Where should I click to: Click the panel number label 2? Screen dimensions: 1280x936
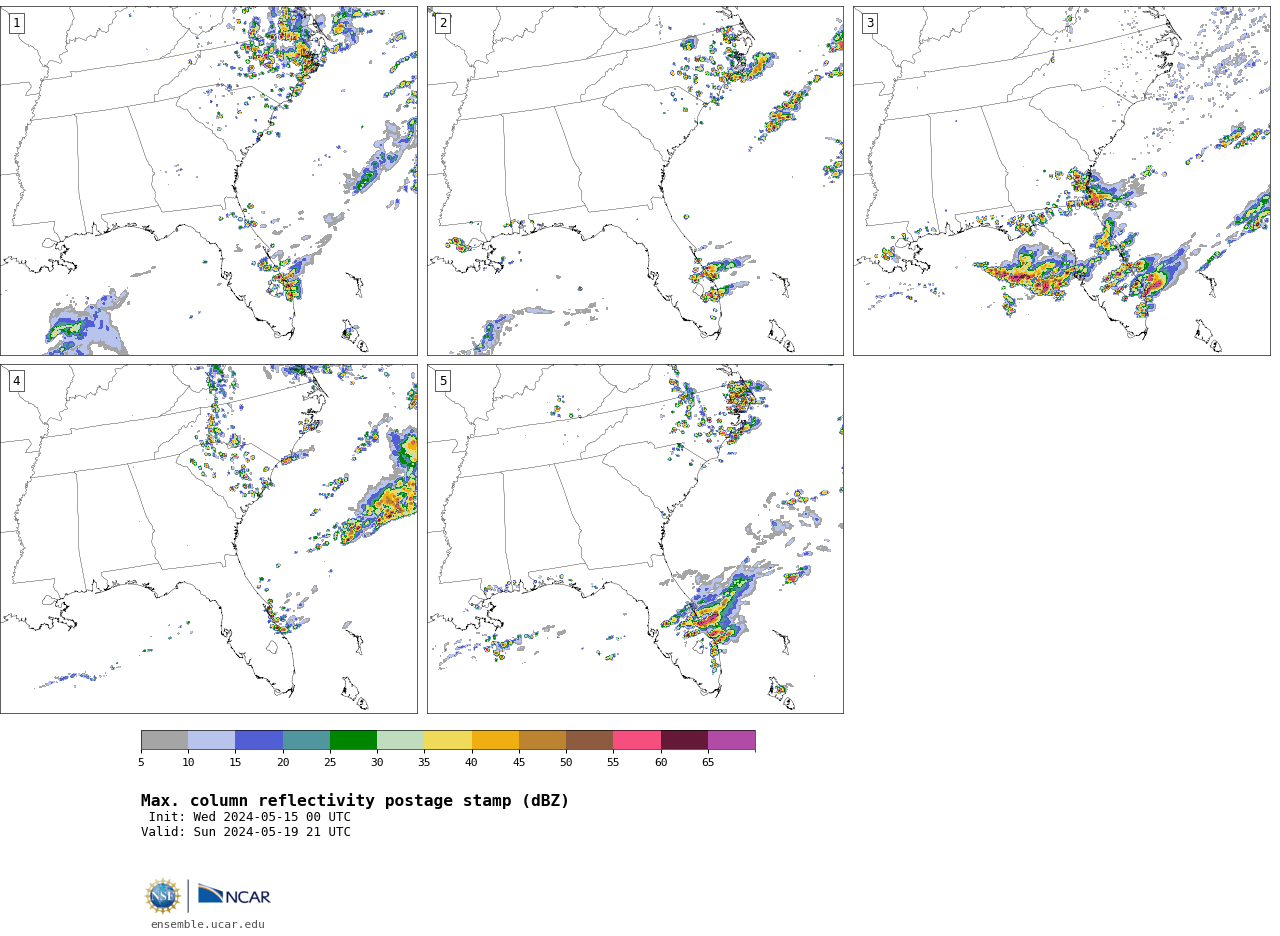pos(443,23)
